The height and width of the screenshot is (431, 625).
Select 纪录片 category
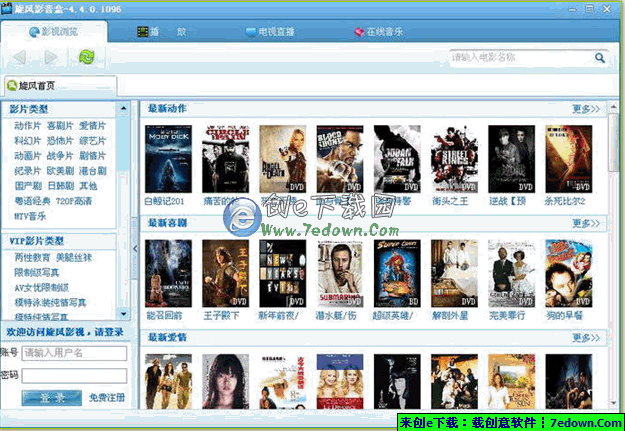28,171
